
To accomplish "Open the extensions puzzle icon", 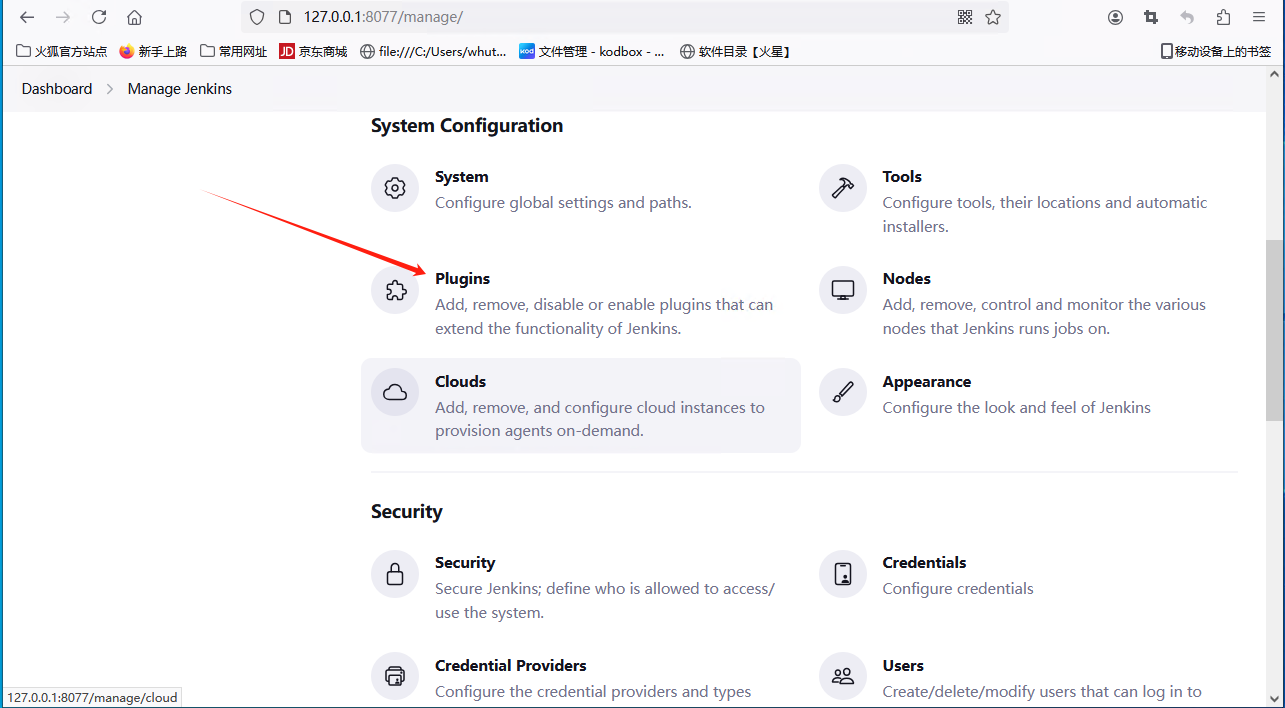I will [x=1223, y=17].
